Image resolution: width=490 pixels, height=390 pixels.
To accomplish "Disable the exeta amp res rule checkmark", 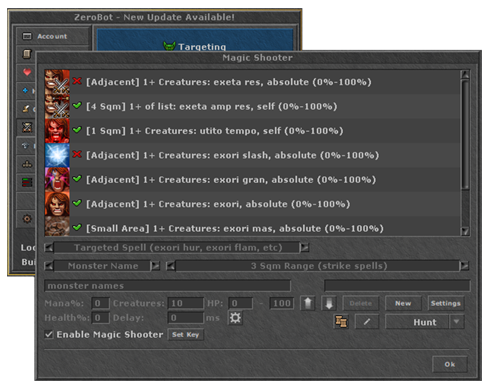I will [x=77, y=105].
